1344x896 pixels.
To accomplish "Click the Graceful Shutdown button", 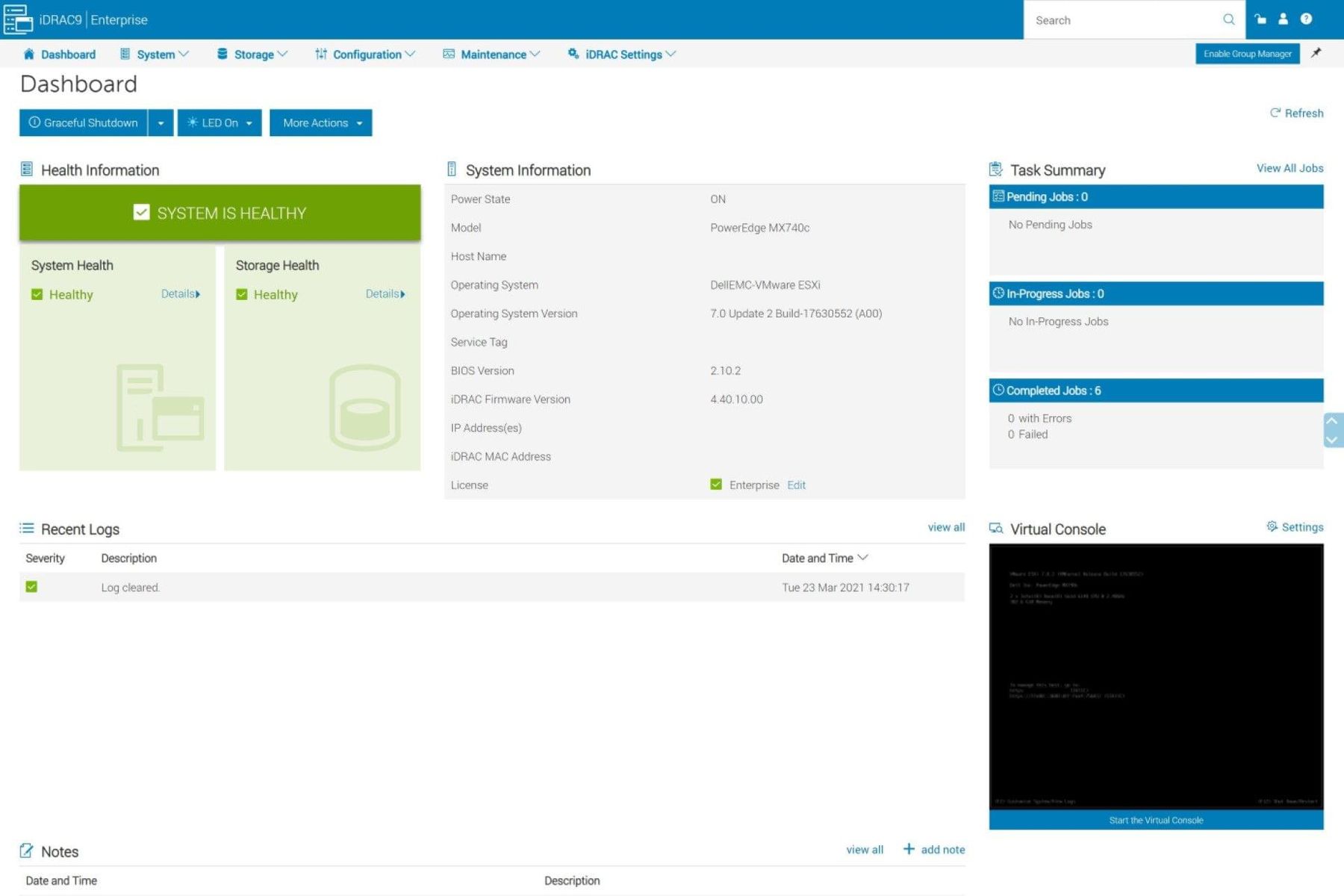I will tap(84, 122).
